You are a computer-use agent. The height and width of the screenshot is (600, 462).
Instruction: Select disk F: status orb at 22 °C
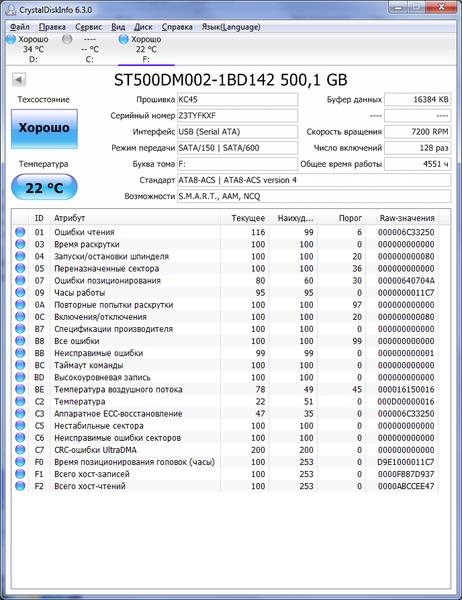click(123, 39)
